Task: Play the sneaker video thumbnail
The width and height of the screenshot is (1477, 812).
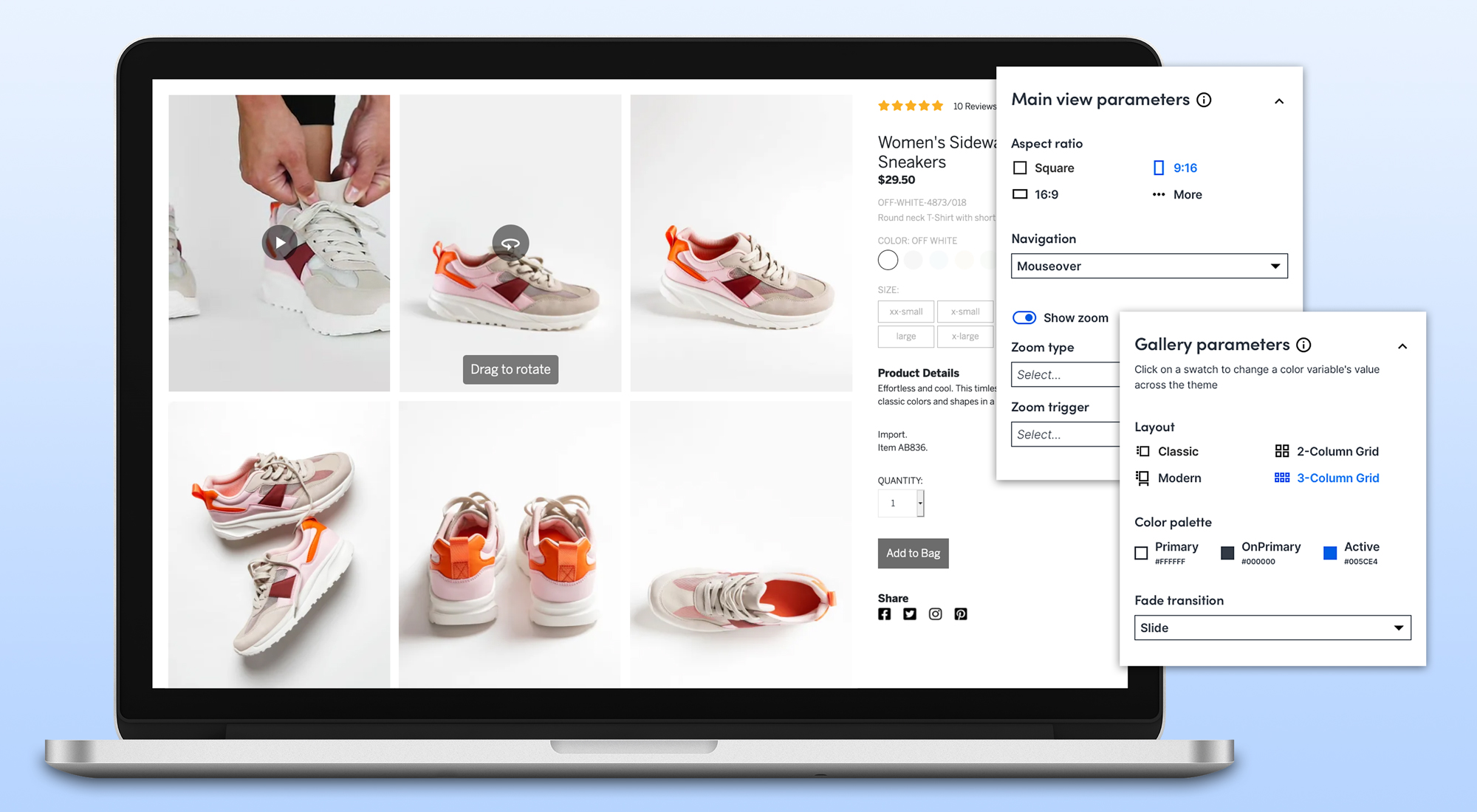Action: (x=279, y=241)
